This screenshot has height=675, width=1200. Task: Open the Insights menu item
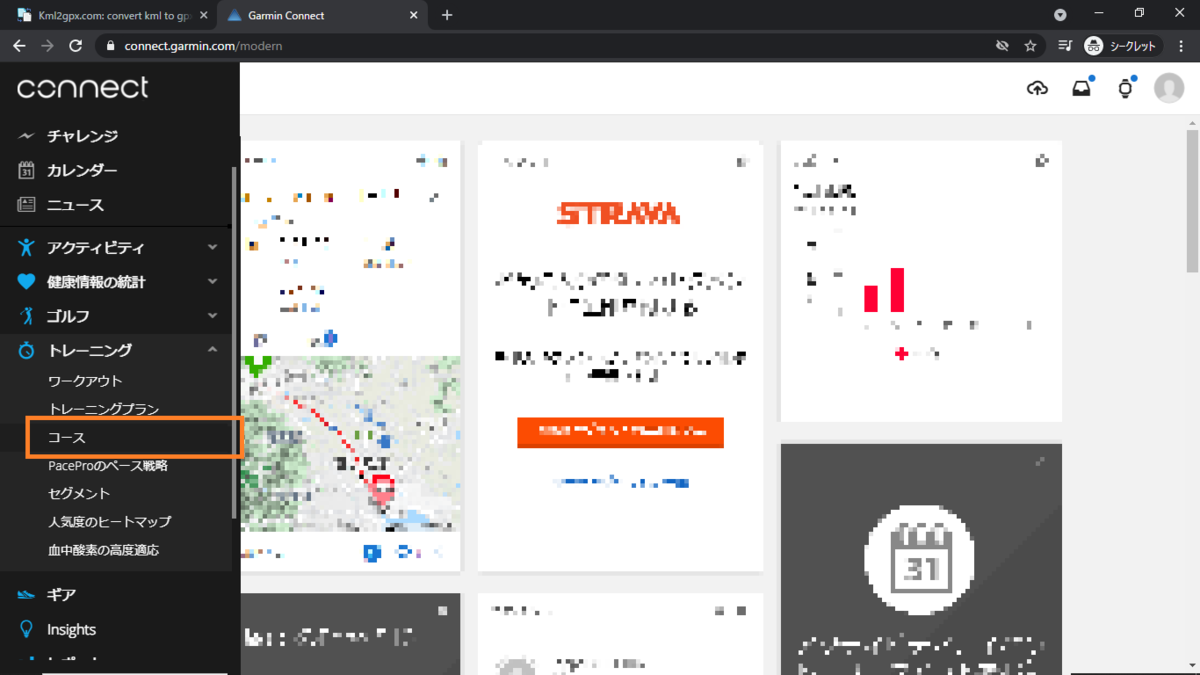[x=72, y=630]
